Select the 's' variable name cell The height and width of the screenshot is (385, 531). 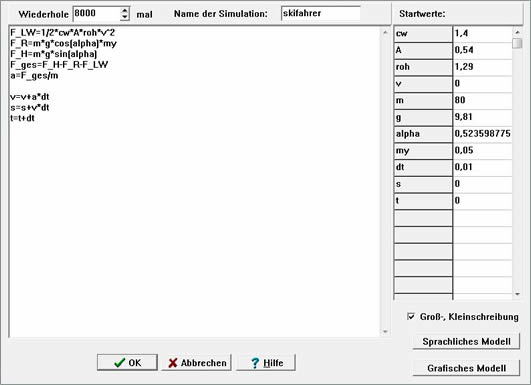pyautogui.click(x=423, y=184)
